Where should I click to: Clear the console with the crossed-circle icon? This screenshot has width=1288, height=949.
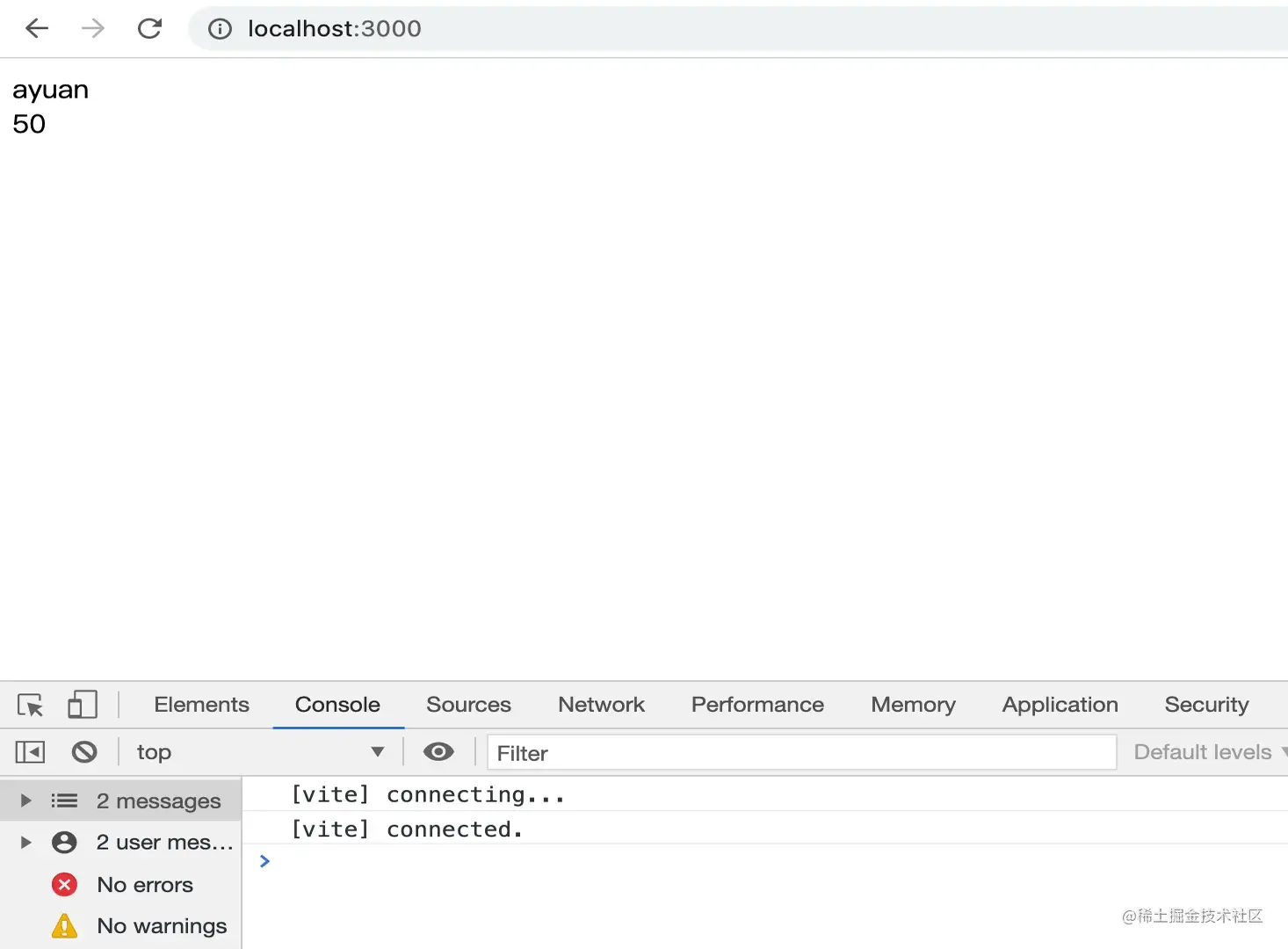(x=84, y=752)
